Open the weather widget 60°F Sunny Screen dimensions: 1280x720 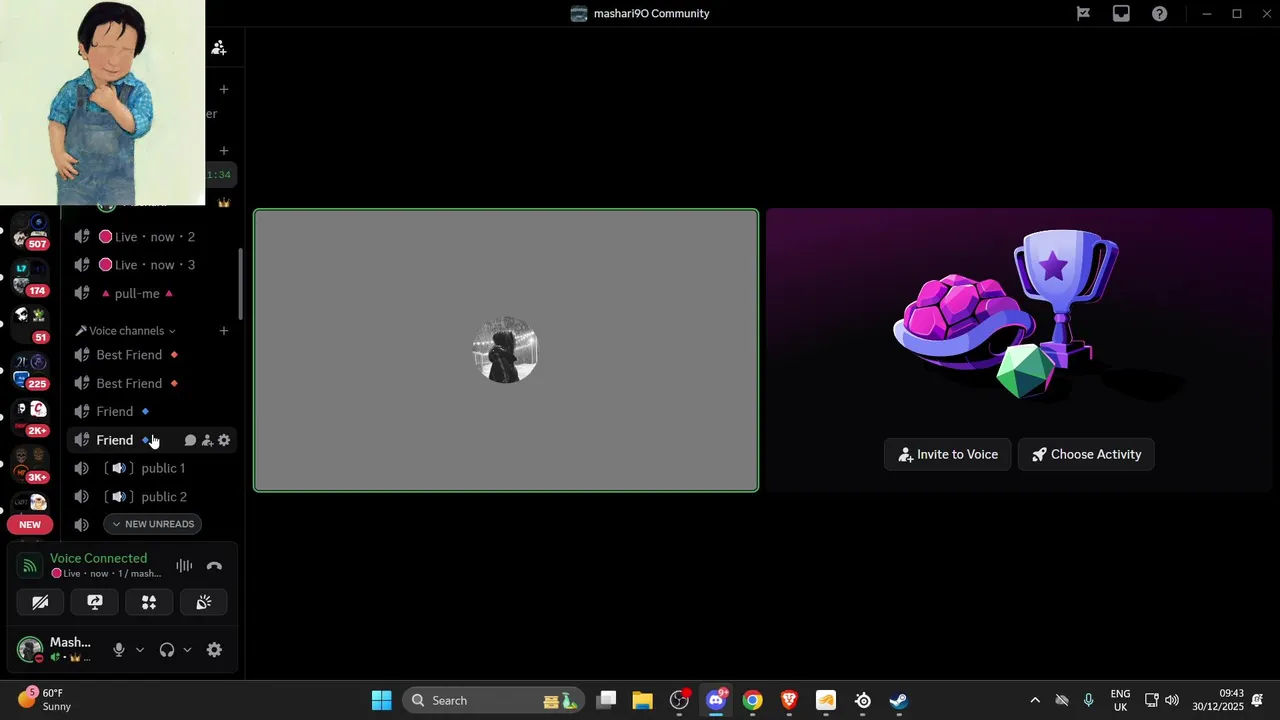click(45, 699)
